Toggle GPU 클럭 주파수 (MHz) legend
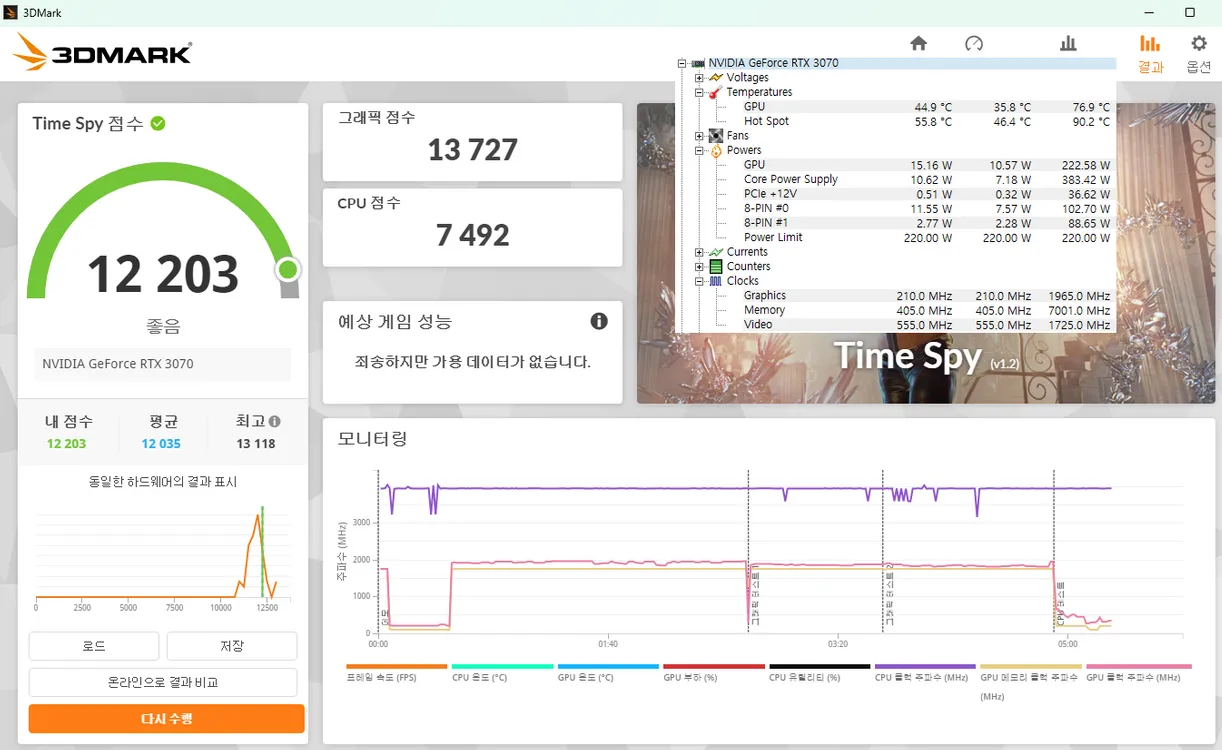1222x750 pixels. 1137,673
